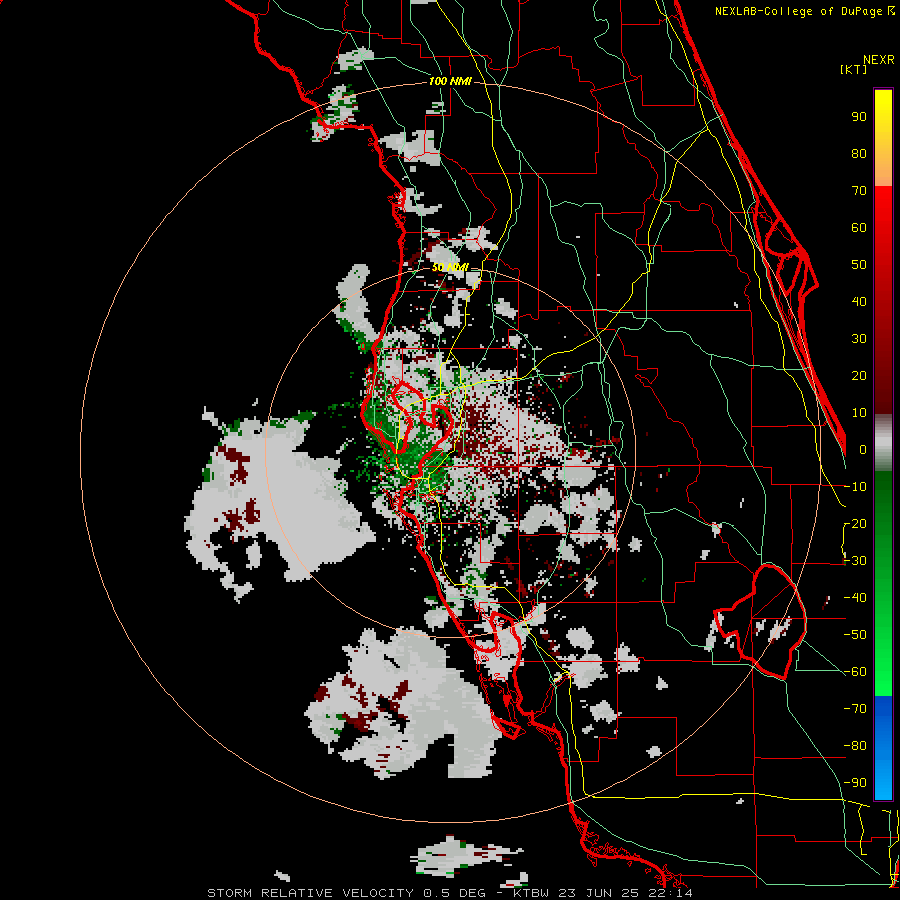The image size is (900, 900).
Task: Select the -90 value on velocity scale
Action: tap(855, 783)
